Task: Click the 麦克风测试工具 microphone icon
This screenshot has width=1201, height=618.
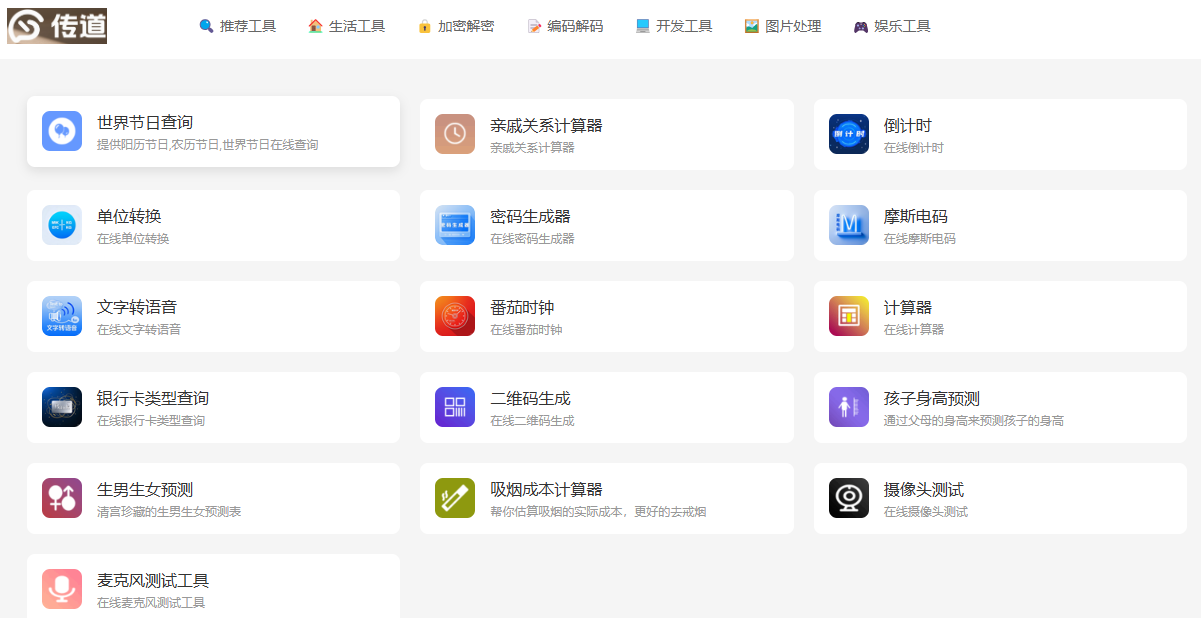Action: coord(62,589)
